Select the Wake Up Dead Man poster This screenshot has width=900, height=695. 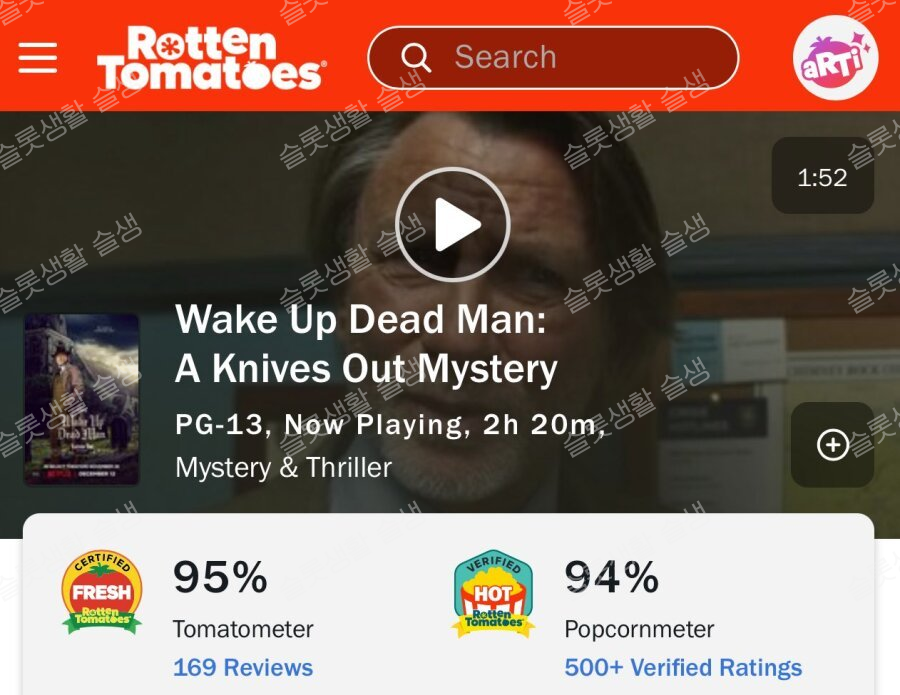click(x=82, y=399)
